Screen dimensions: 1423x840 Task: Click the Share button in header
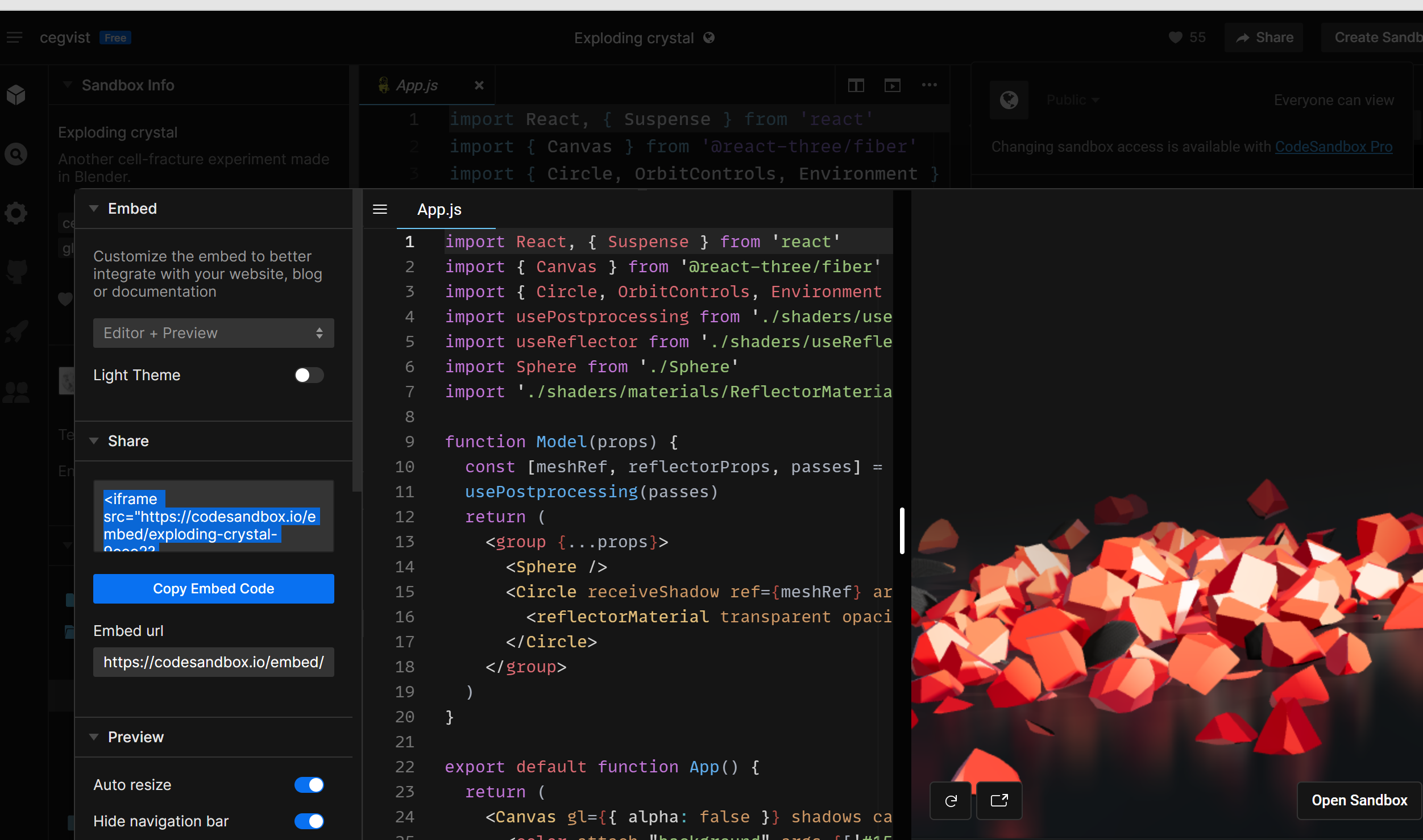[x=1264, y=38]
